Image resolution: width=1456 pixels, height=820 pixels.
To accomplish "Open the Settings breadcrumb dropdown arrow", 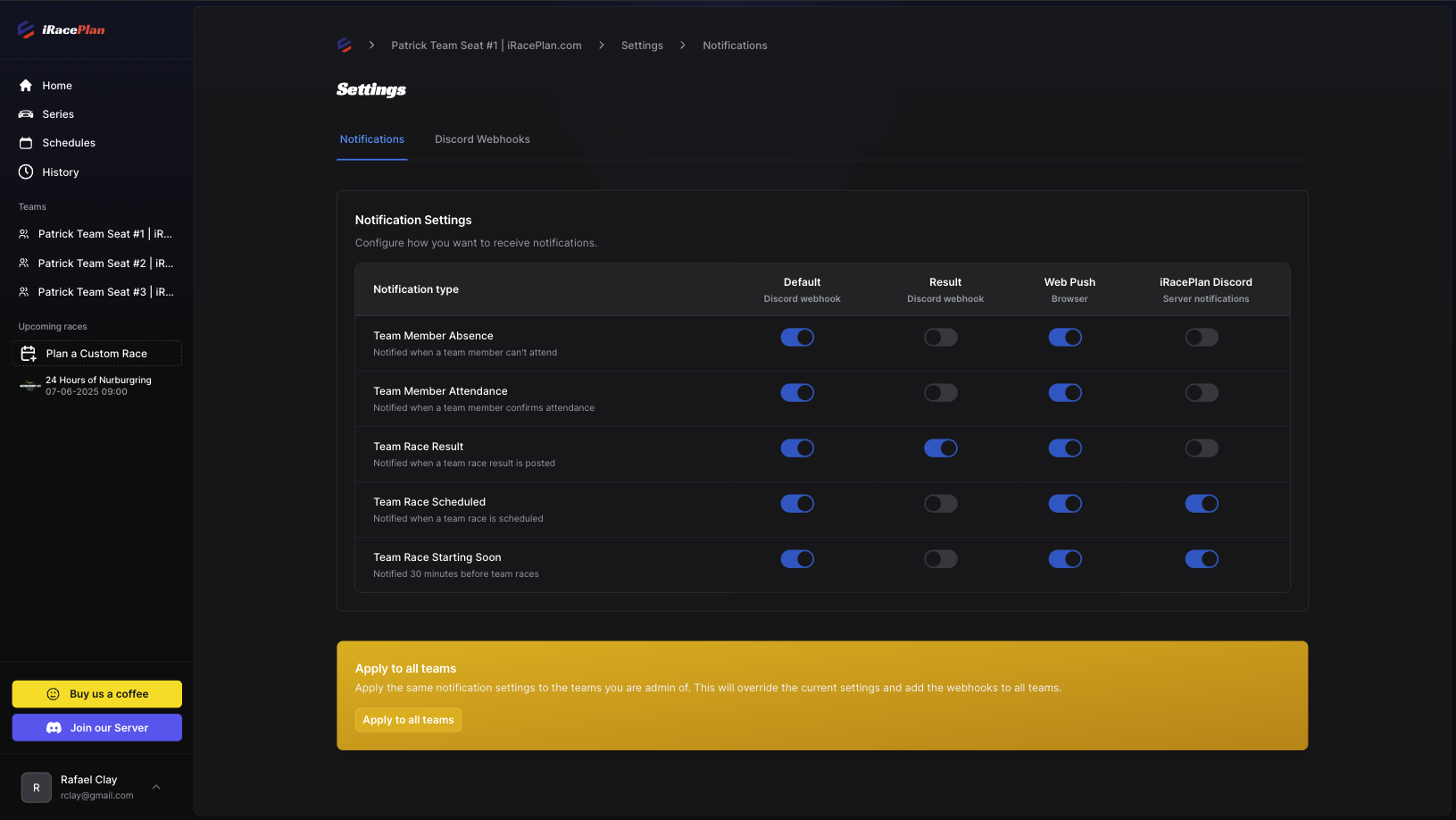I will [x=682, y=45].
